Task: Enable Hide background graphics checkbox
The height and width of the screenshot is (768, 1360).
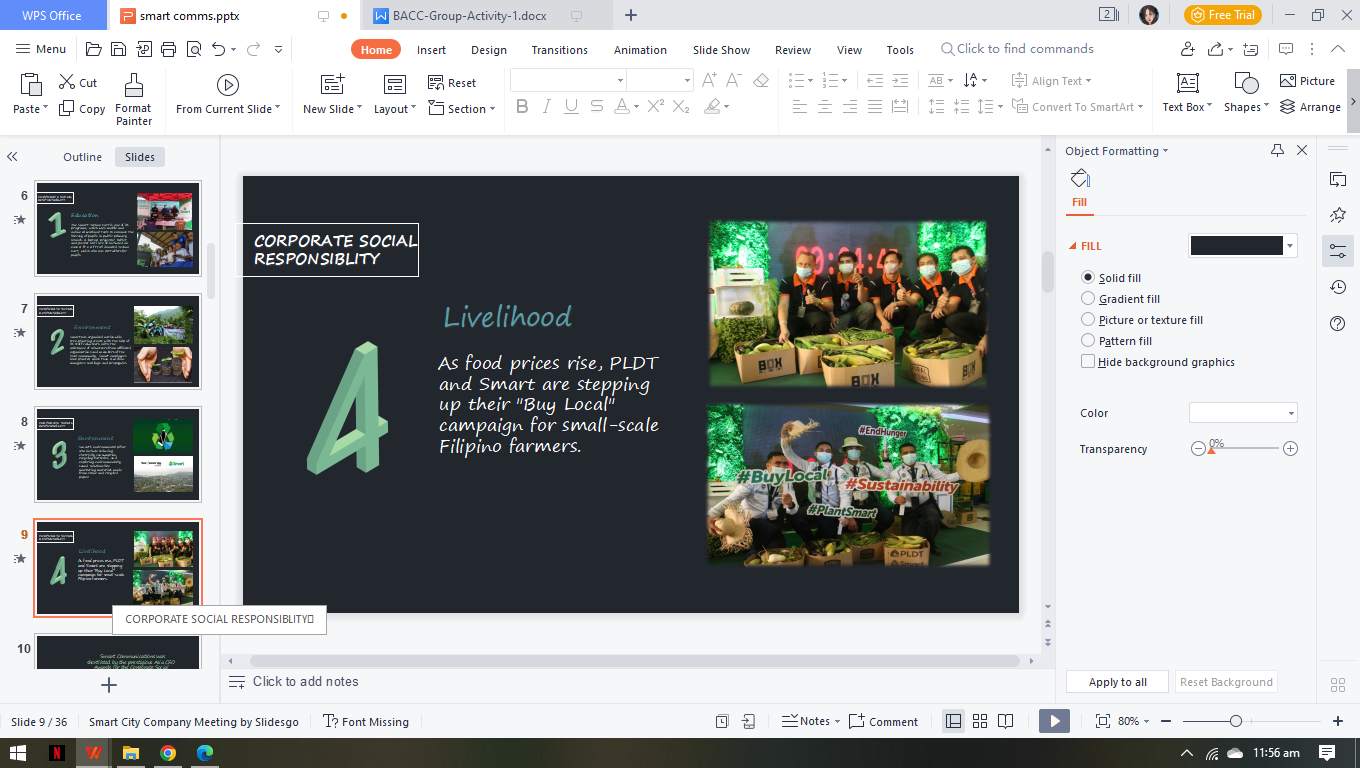Action: (x=1088, y=362)
